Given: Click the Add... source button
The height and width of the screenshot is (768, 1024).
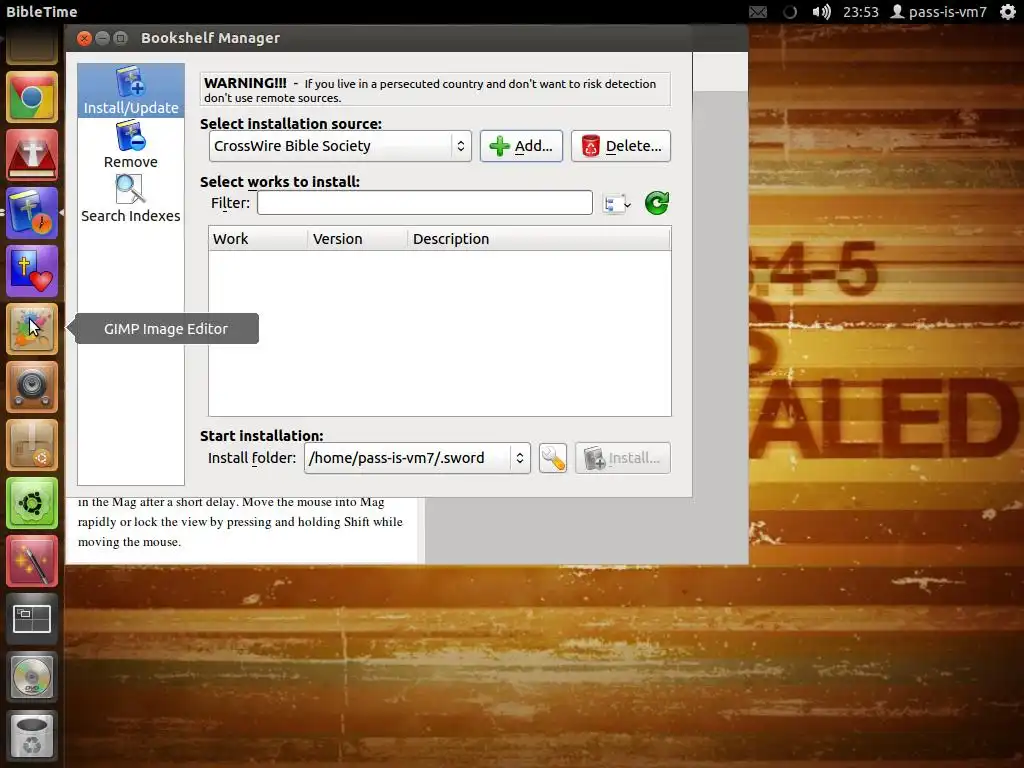Looking at the screenshot, I should tap(521, 146).
